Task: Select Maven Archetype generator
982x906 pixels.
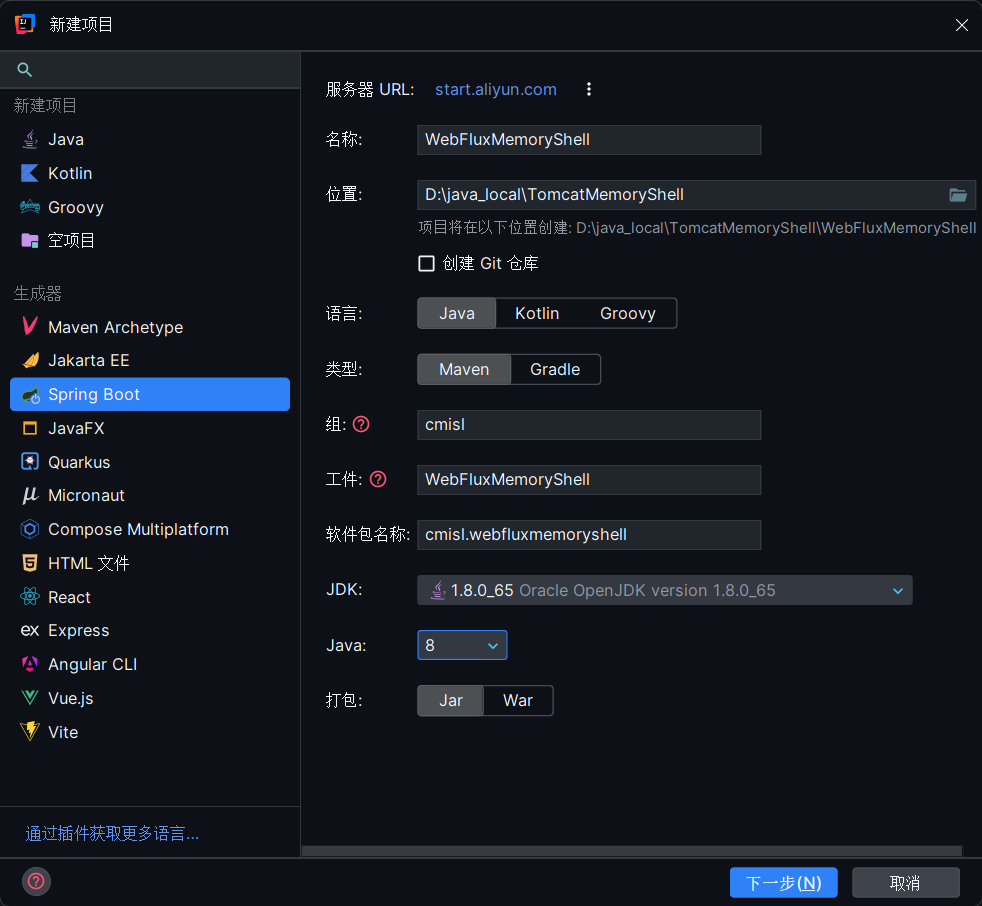Action: tap(150, 327)
